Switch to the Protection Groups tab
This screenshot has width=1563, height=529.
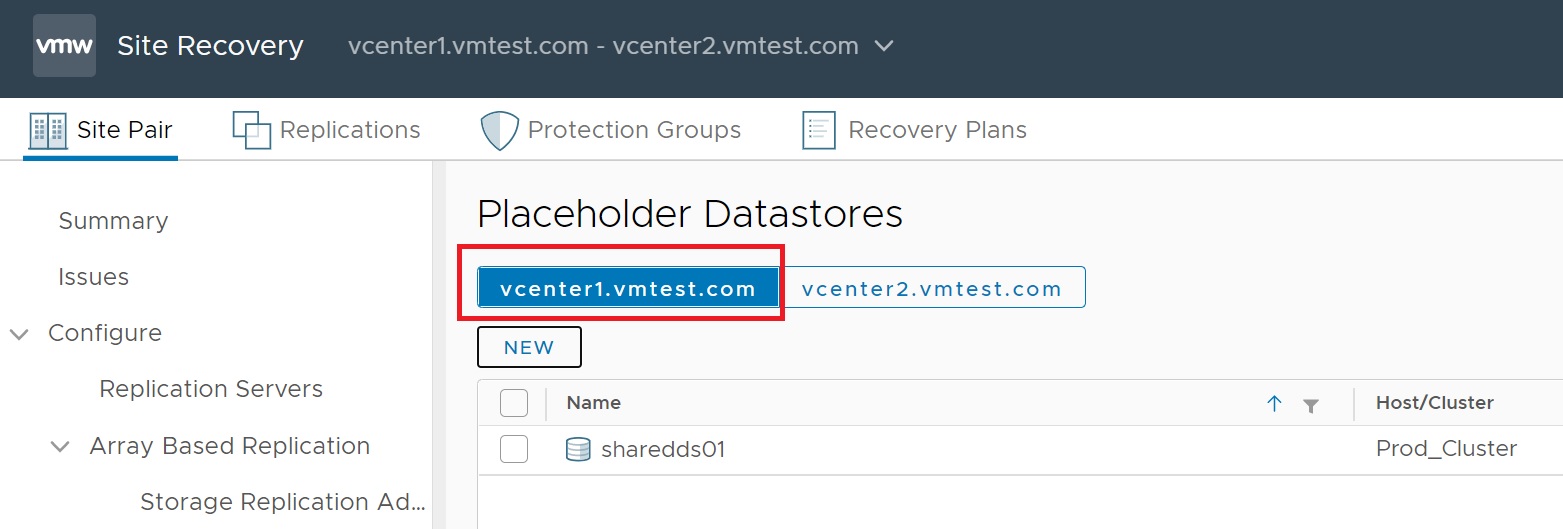pyautogui.click(x=634, y=130)
